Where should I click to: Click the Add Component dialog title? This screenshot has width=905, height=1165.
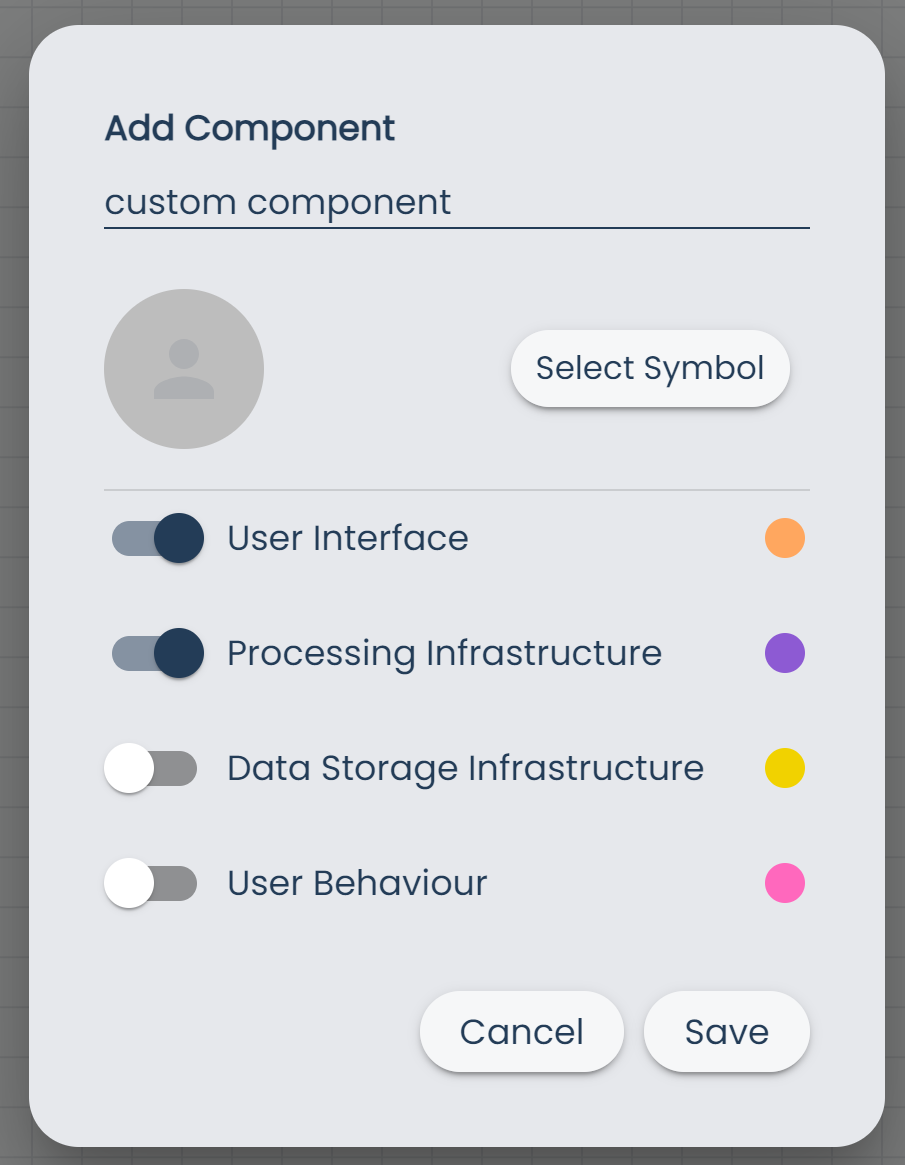[x=250, y=128]
